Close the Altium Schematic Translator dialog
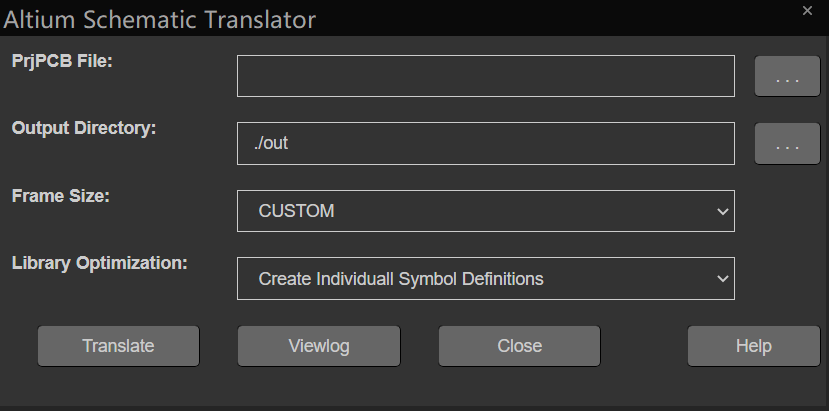829x411 pixels. [x=807, y=11]
